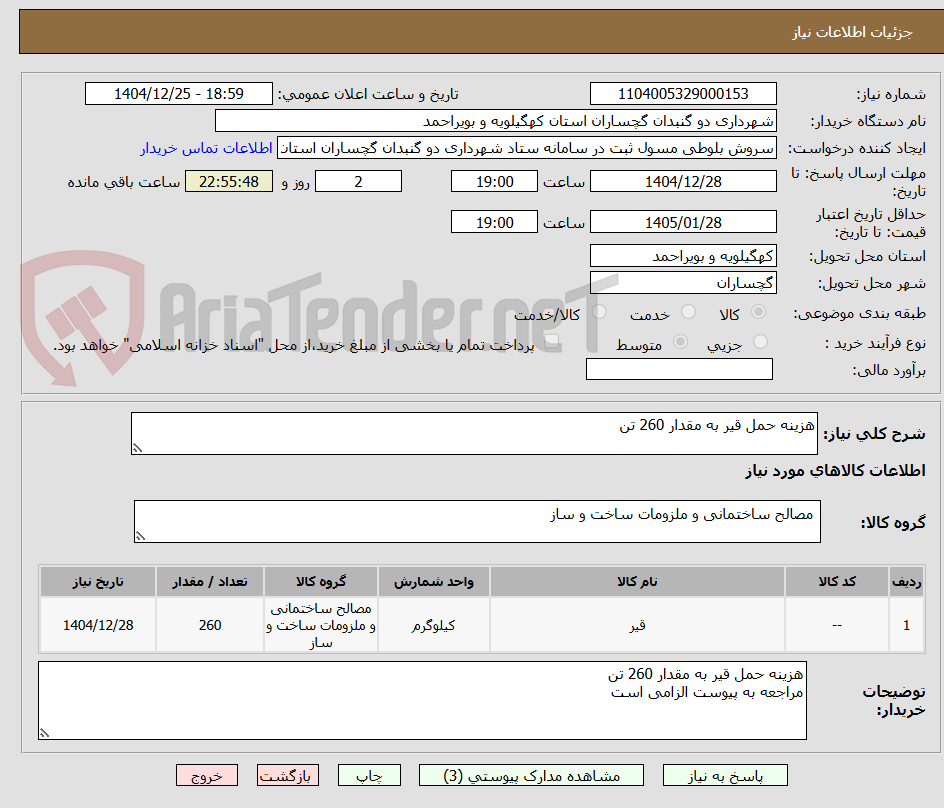This screenshot has width=944, height=808.
Task: Click the شماره نیاز number field
Action: (x=683, y=94)
